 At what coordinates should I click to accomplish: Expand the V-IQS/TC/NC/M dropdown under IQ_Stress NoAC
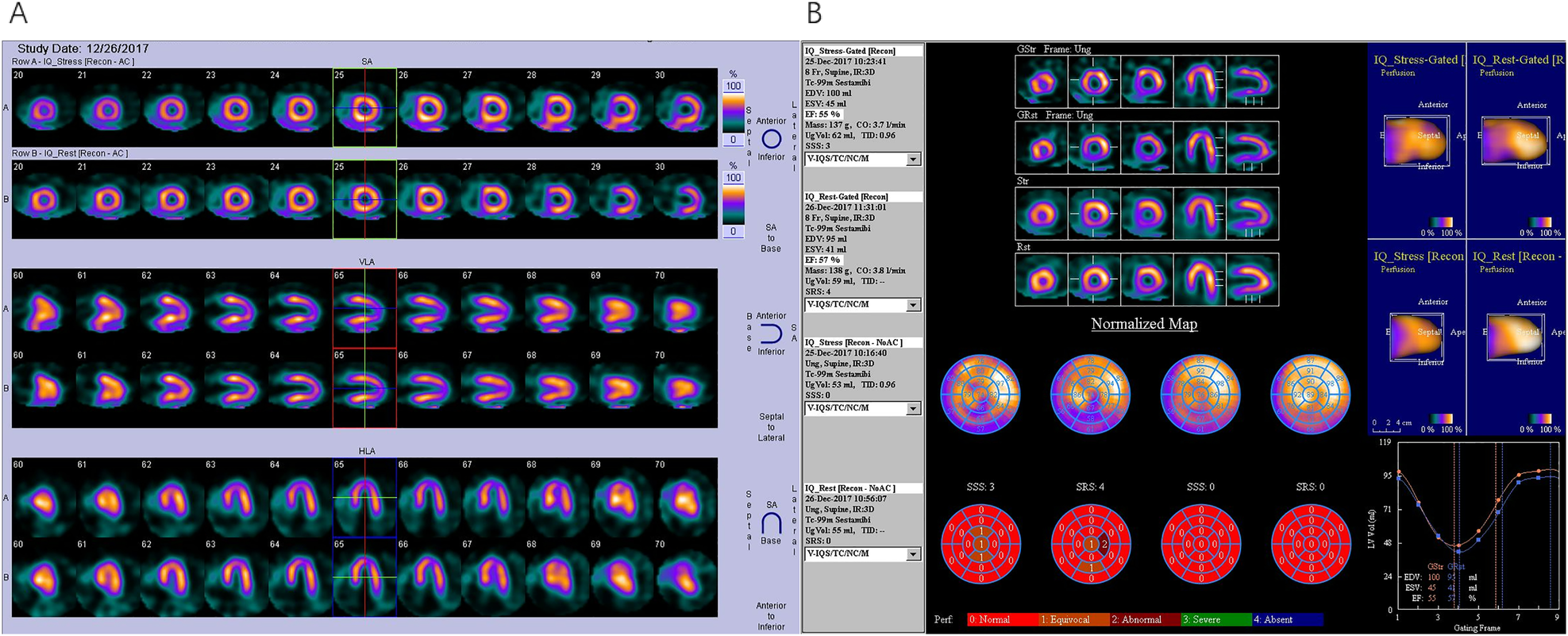click(x=913, y=409)
